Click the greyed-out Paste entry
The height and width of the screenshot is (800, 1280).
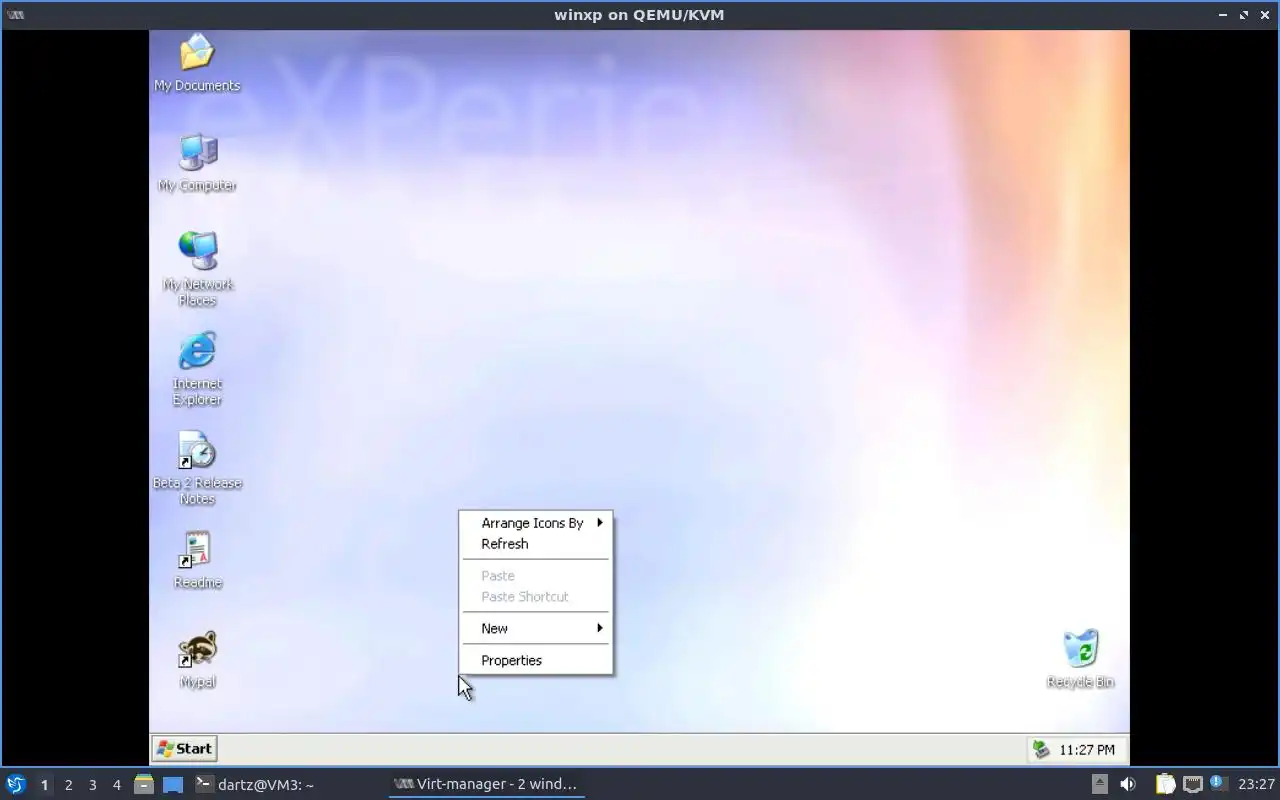coord(536,576)
